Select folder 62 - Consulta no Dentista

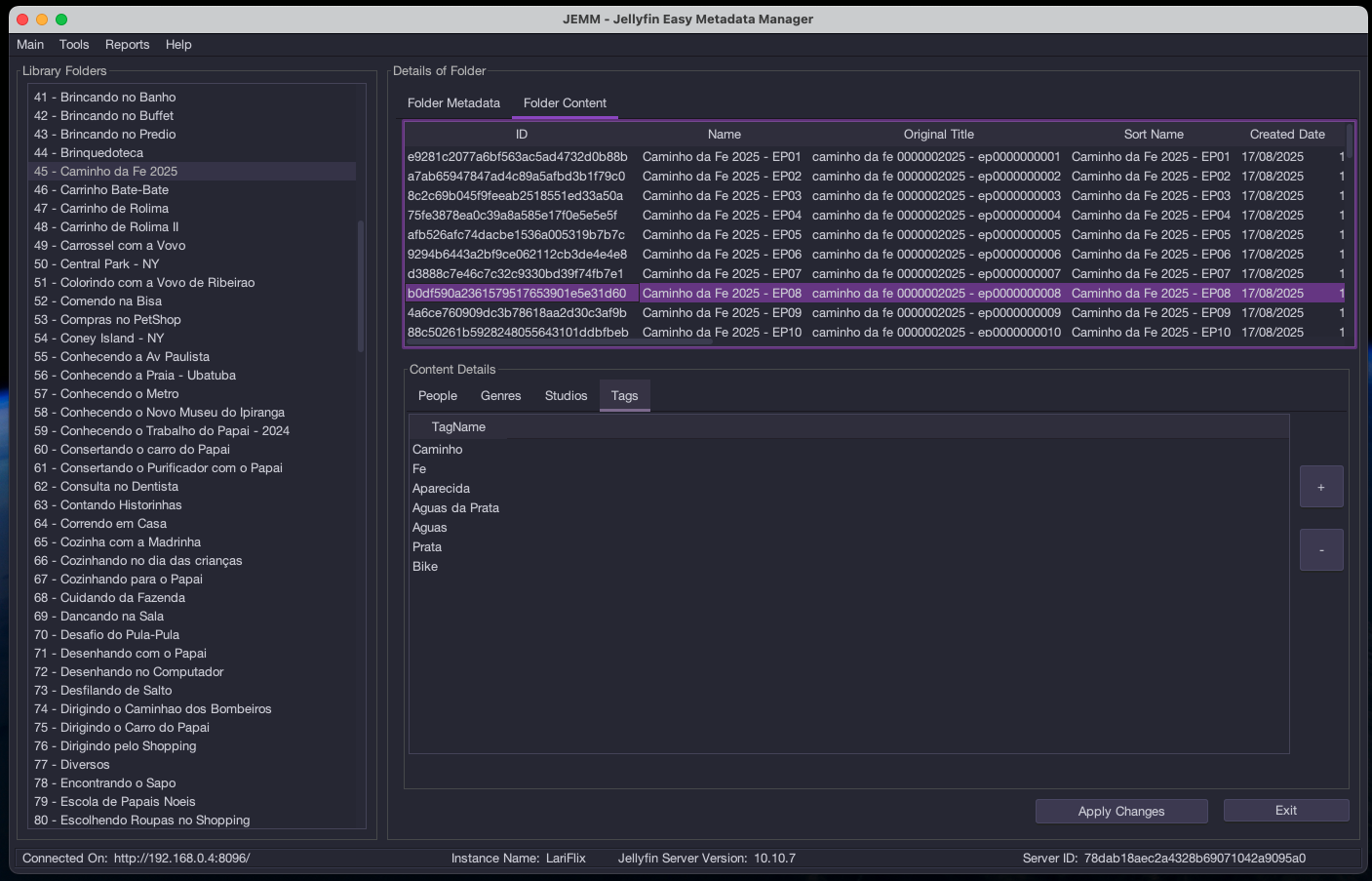pos(119,487)
